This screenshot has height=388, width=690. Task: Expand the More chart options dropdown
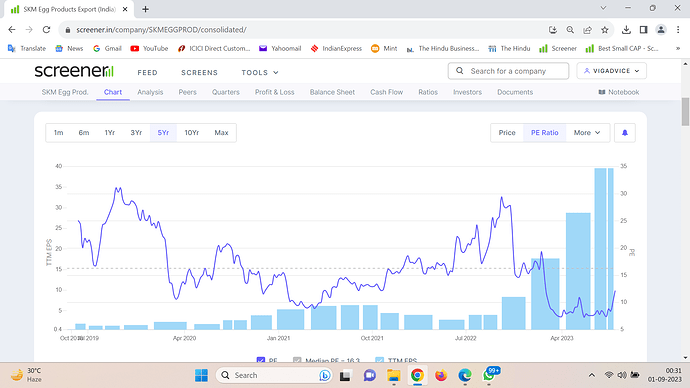pos(587,133)
